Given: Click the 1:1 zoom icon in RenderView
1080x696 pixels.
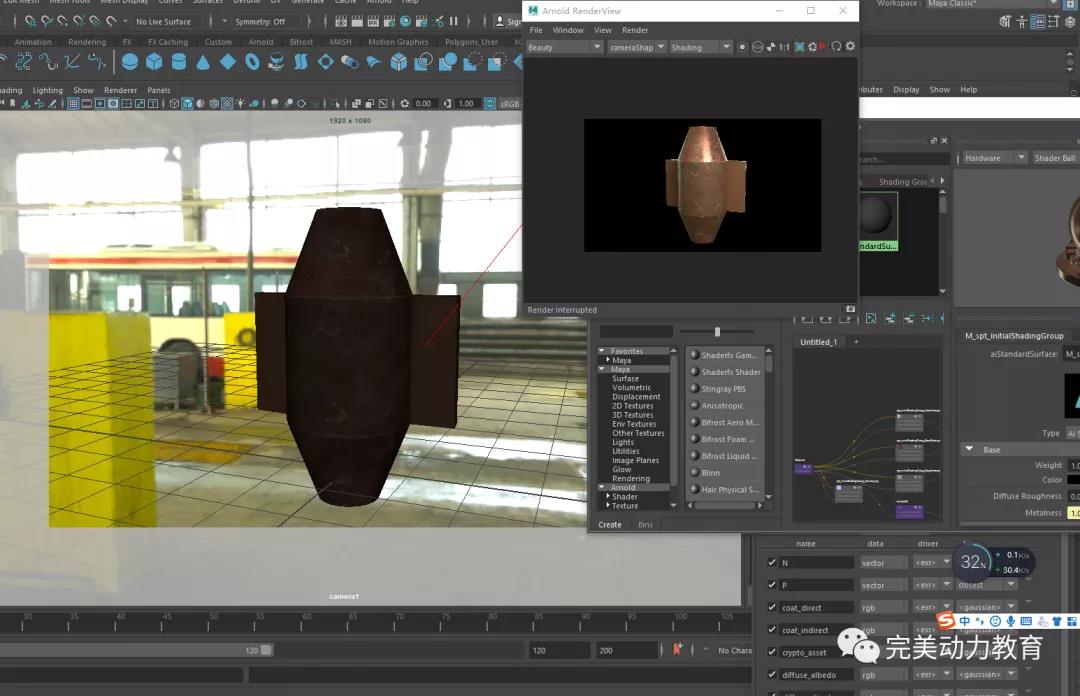Looking at the screenshot, I should pos(784,47).
